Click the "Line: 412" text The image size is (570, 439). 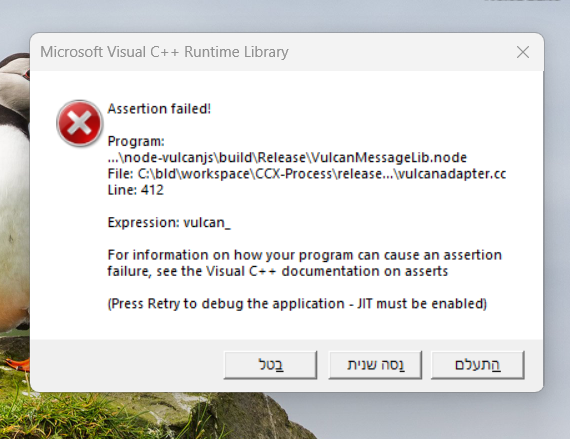tap(136, 190)
